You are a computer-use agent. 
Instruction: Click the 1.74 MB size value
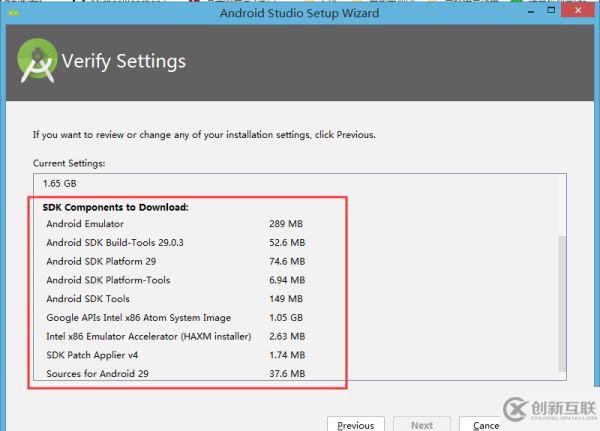(287, 355)
